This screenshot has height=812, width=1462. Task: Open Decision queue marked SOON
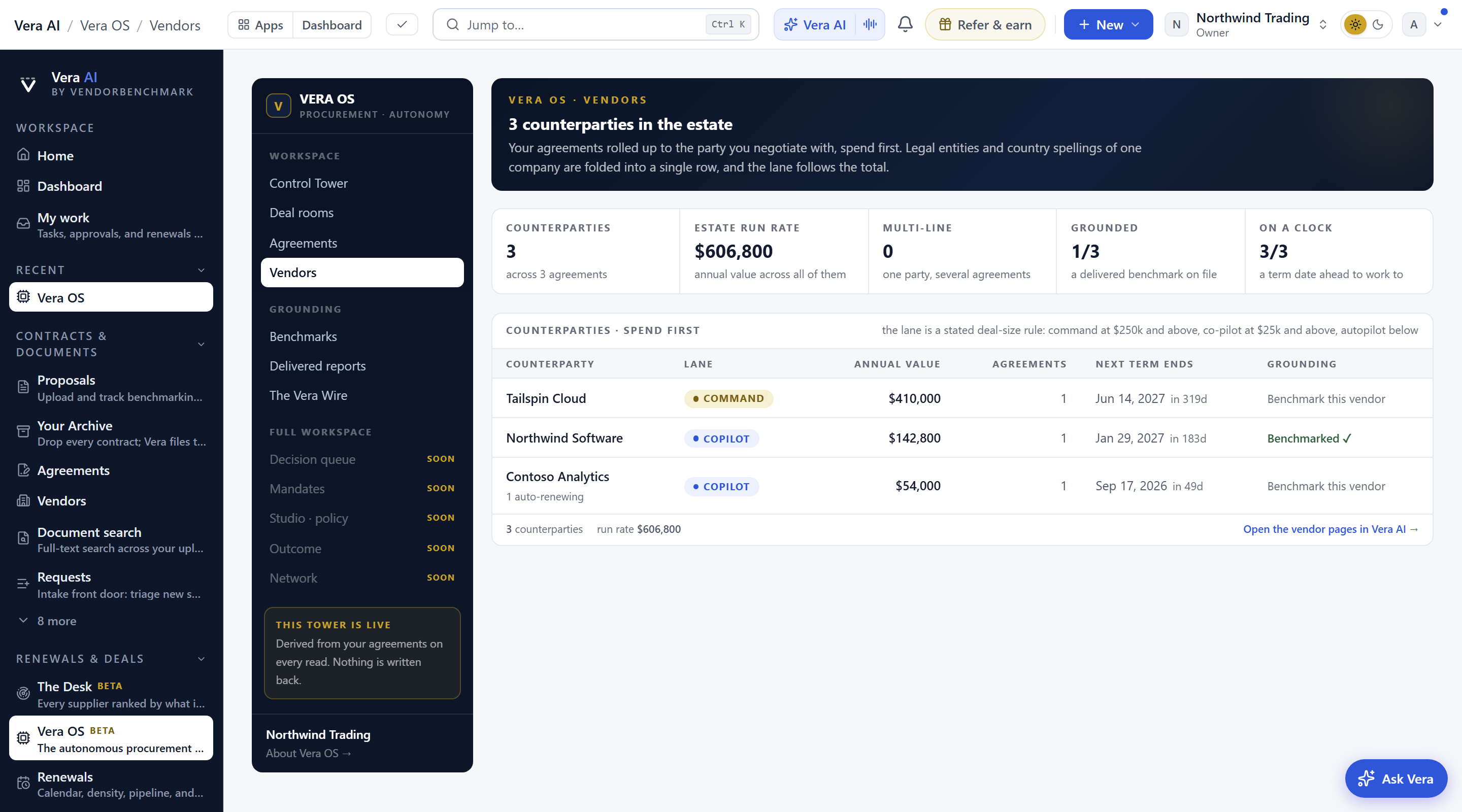tap(362, 459)
